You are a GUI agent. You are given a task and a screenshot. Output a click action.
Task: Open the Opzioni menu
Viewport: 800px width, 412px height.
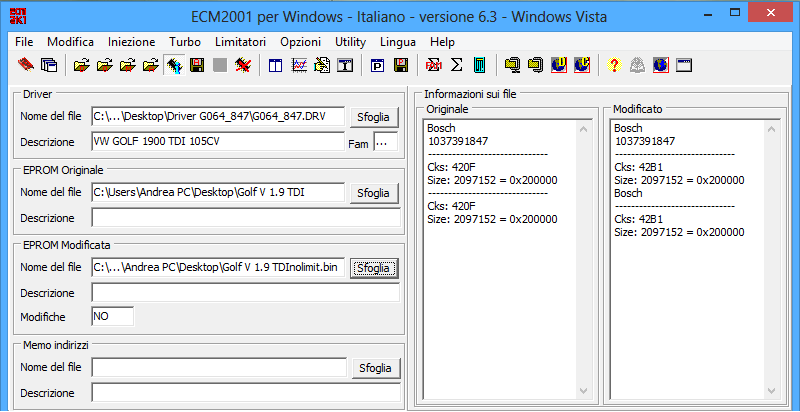(x=301, y=42)
